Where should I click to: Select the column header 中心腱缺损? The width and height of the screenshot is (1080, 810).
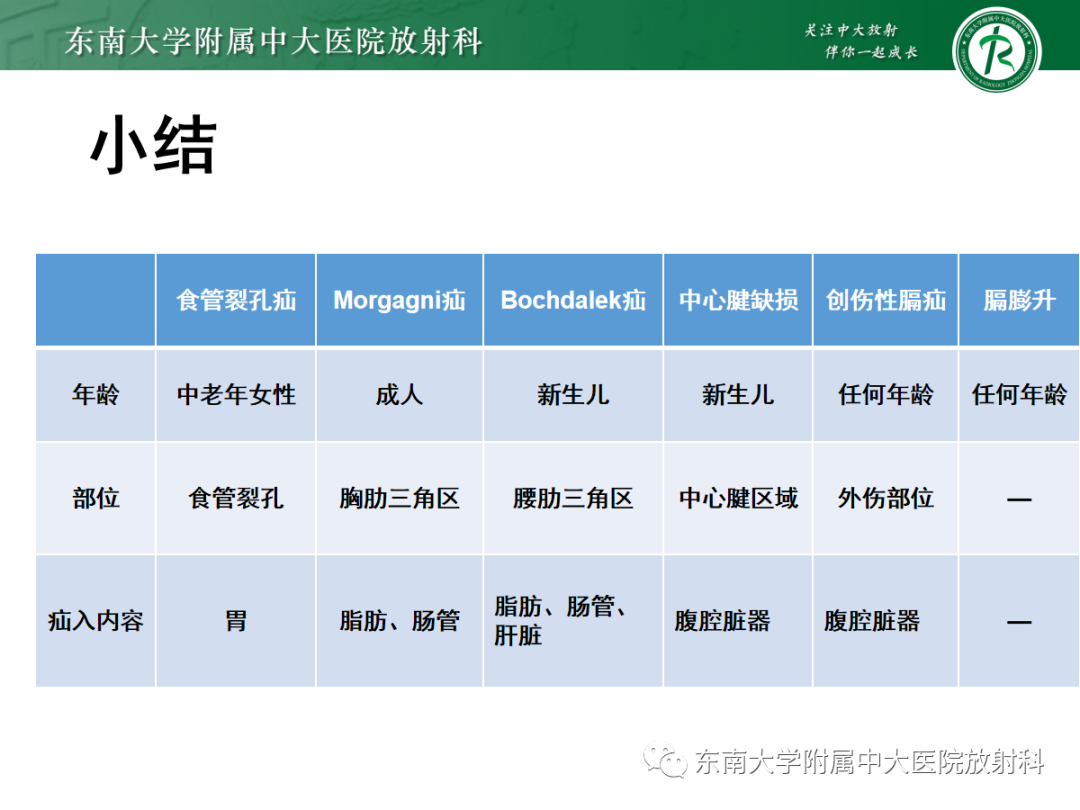[738, 300]
